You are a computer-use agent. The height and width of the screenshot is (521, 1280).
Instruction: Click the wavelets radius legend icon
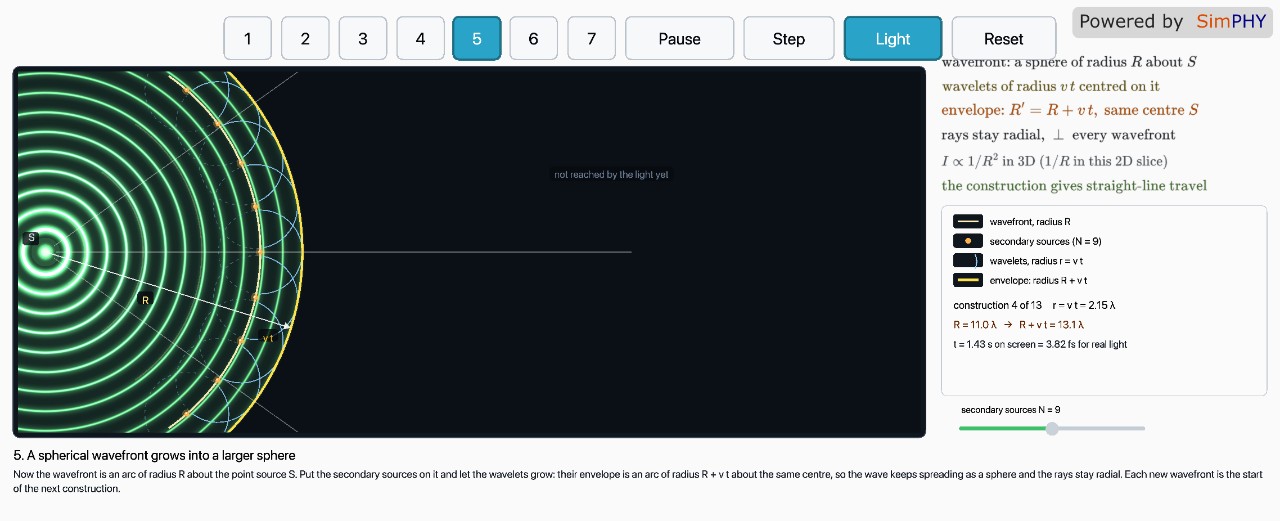[968, 260]
